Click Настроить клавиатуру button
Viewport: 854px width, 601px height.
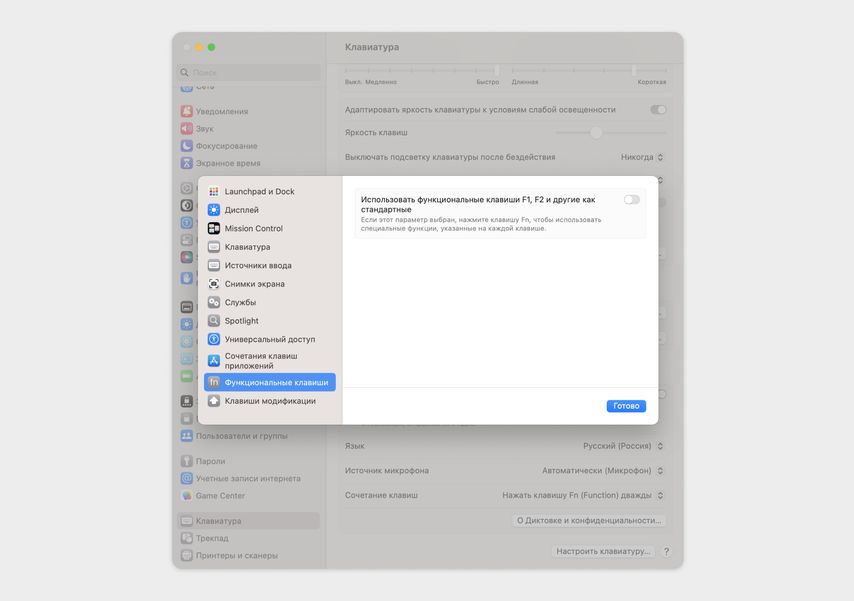[x=603, y=551]
